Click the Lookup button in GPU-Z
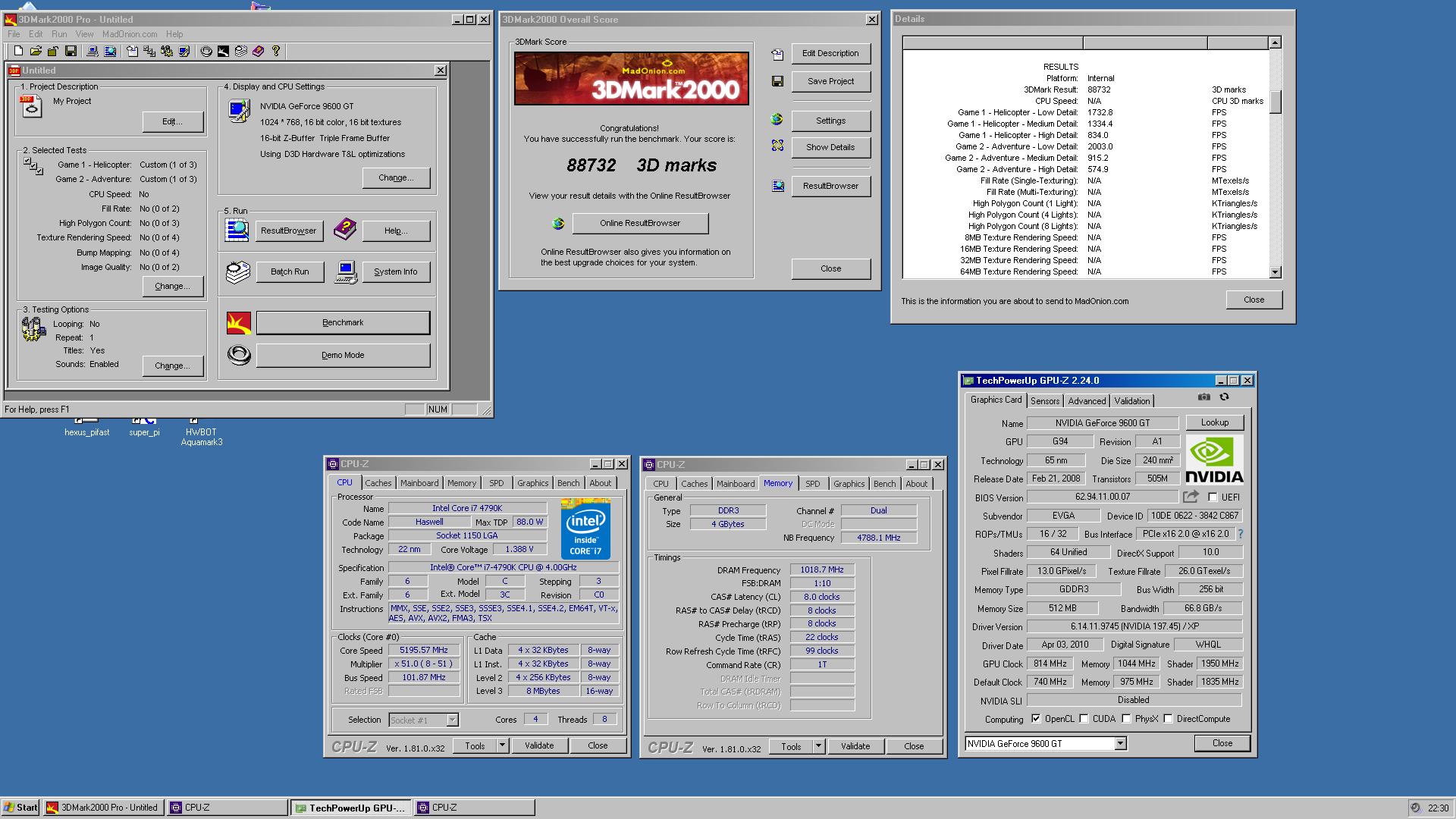The height and width of the screenshot is (819, 1456). coord(1214,422)
